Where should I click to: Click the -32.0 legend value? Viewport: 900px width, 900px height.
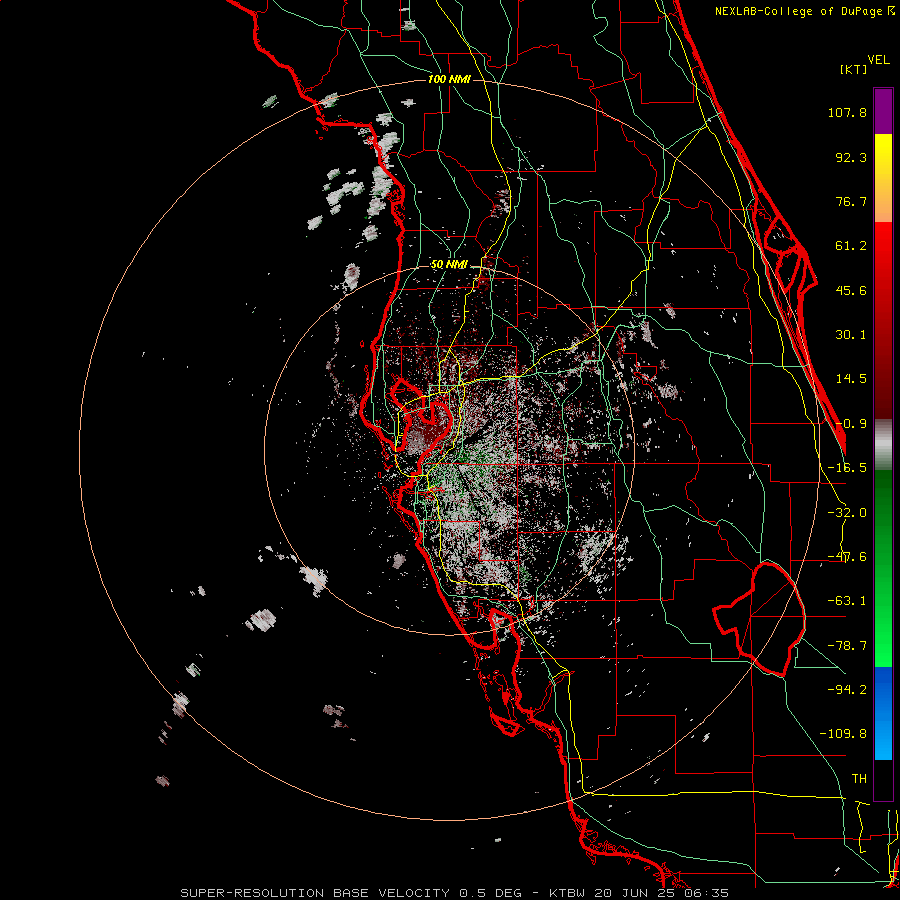point(847,513)
